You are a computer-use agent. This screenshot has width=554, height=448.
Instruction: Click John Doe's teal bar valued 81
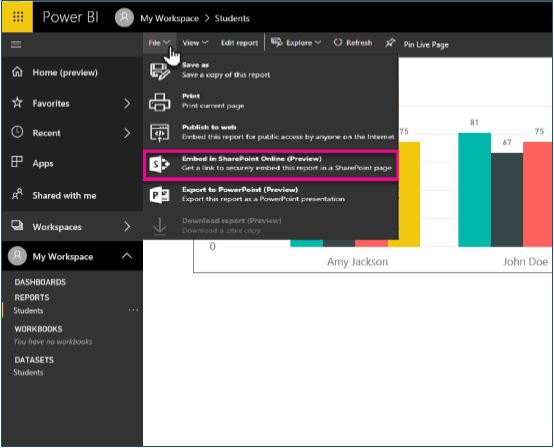click(x=475, y=190)
